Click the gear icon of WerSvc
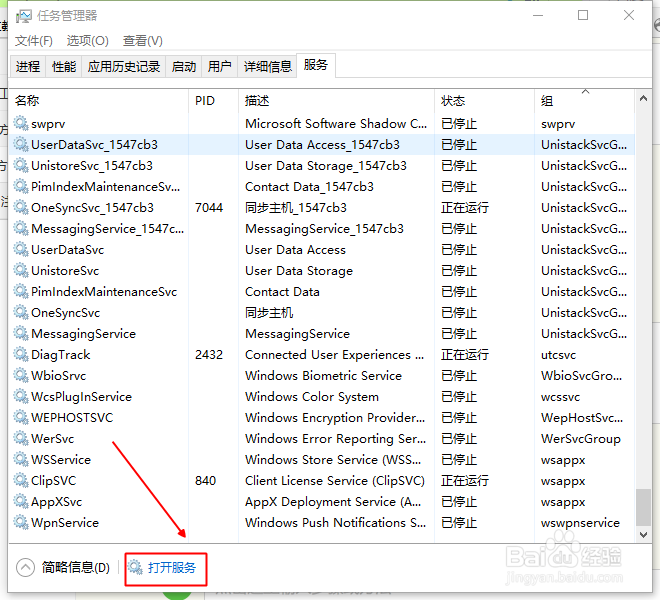 pos(21,438)
